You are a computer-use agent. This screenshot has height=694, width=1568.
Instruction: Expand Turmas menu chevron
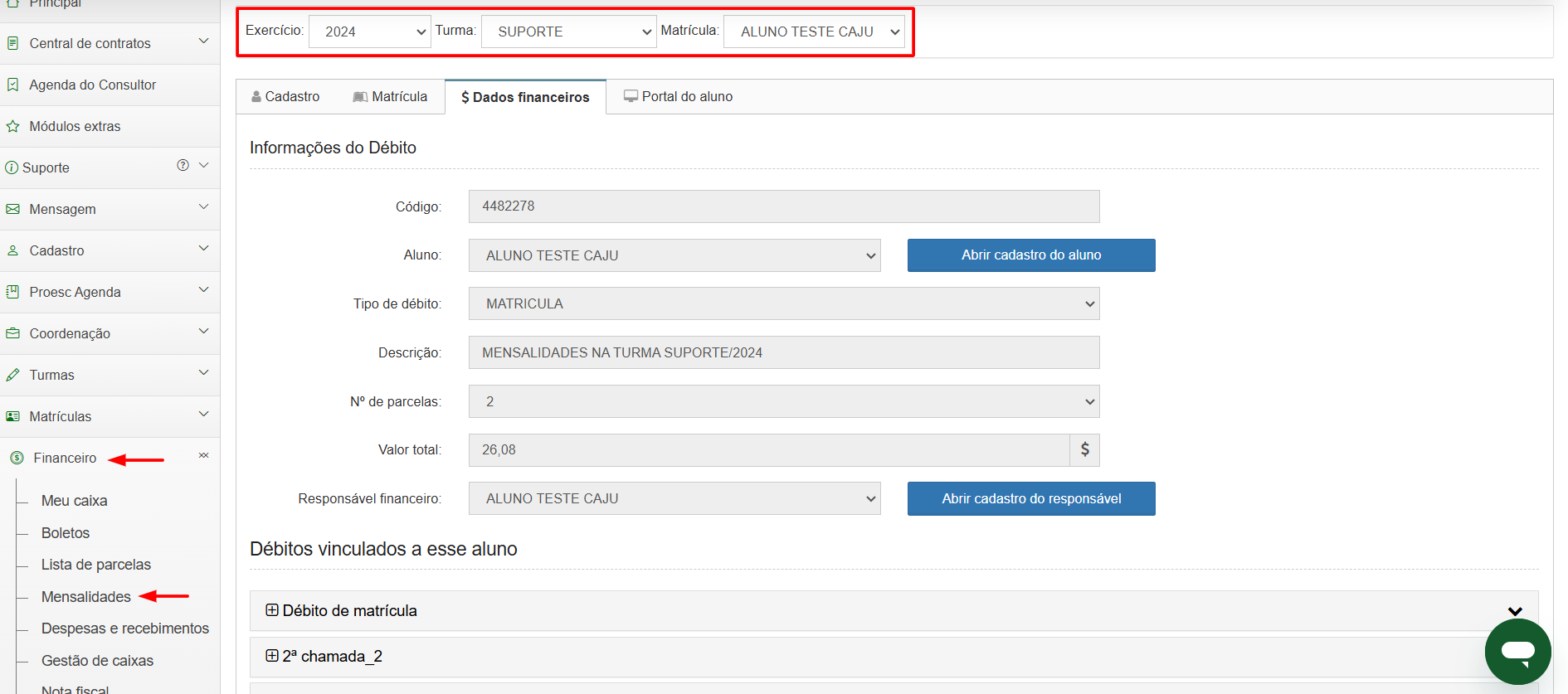pos(203,372)
